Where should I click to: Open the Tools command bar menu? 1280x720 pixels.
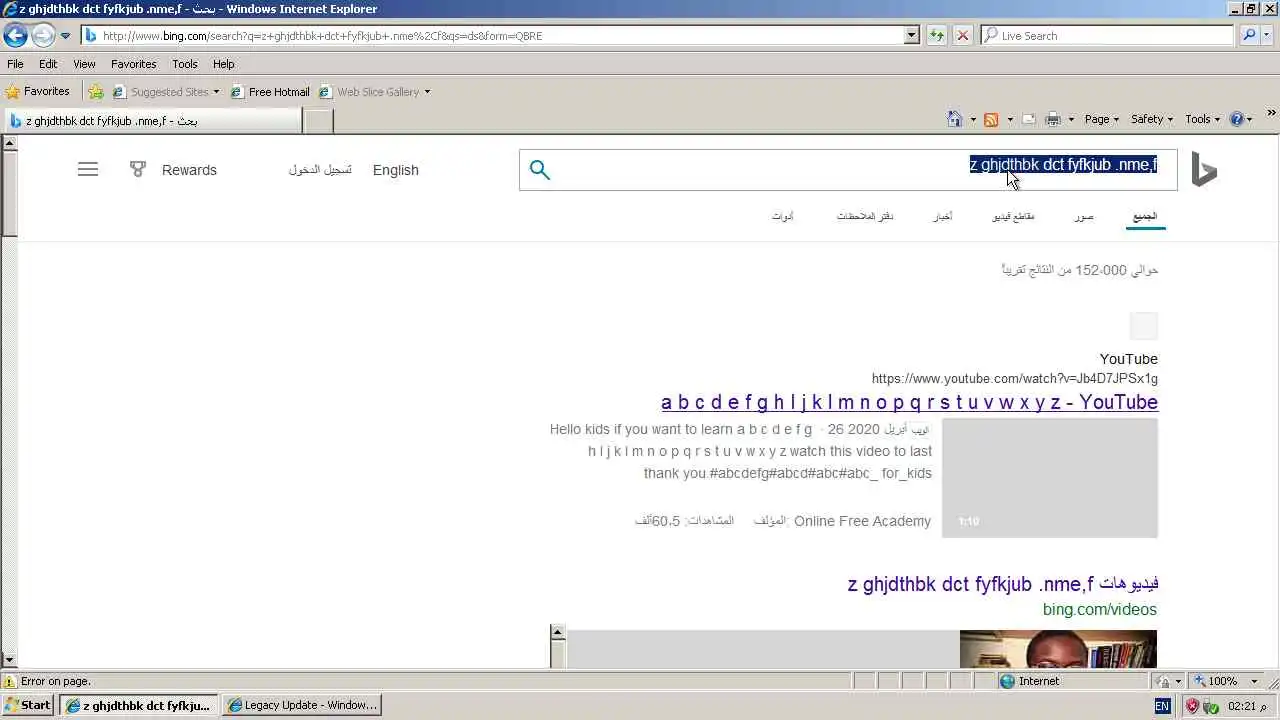pyautogui.click(x=1203, y=119)
